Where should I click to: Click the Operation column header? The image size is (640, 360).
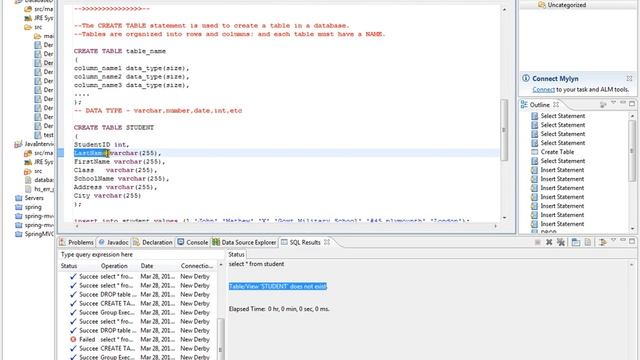(114, 266)
